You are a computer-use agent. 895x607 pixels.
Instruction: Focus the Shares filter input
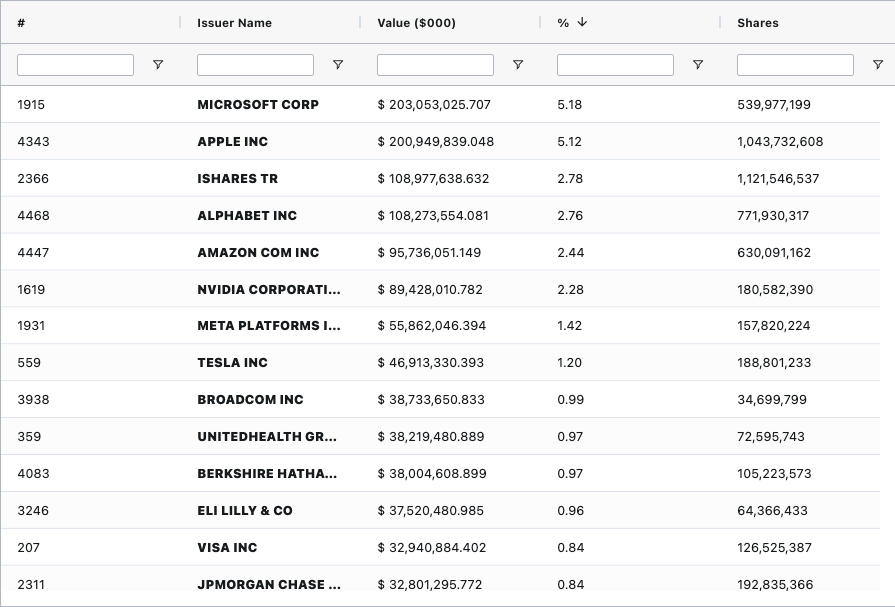[795, 65]
